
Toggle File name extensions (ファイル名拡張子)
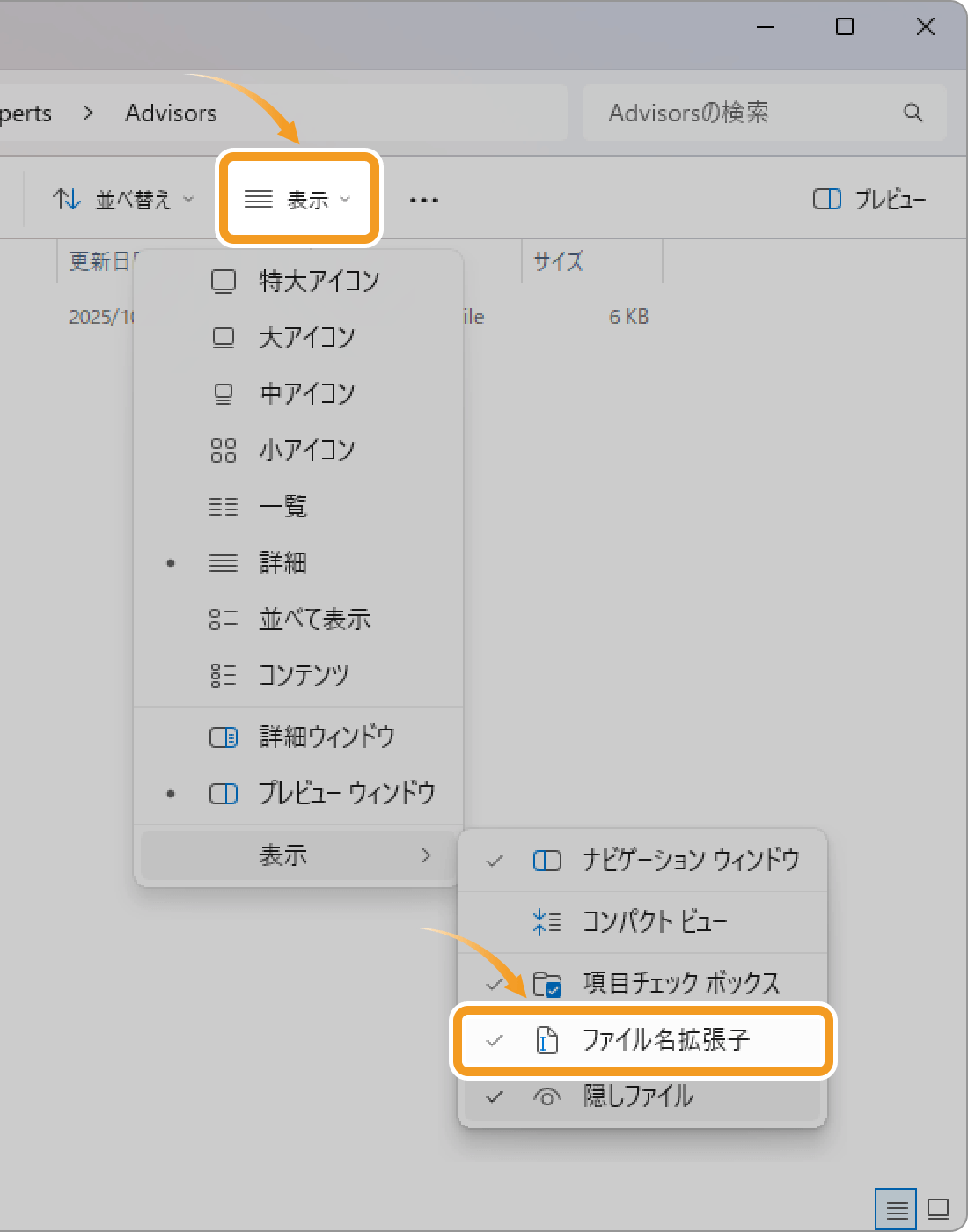664,1040
